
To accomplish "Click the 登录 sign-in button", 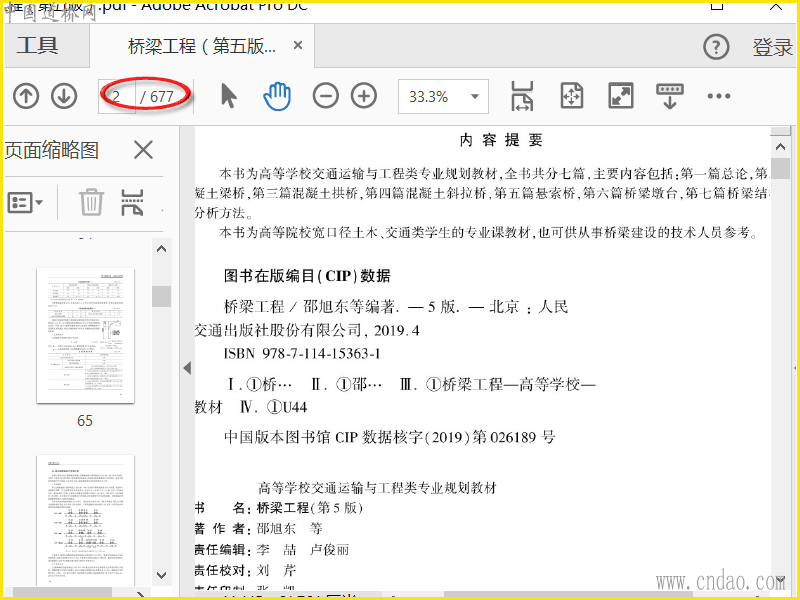I will click(x=772, y=47).
